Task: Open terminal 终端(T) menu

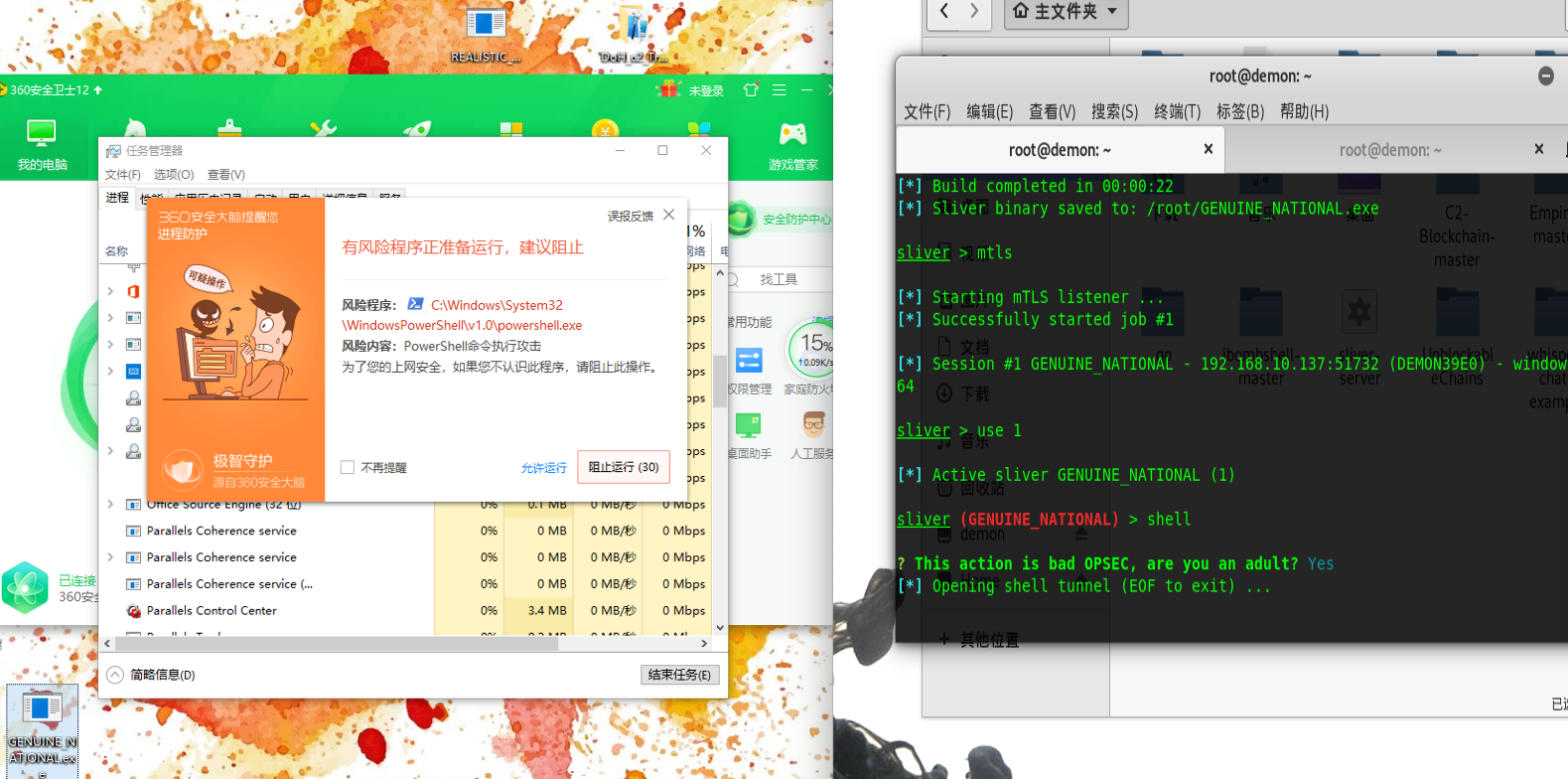Action: (x=1177, y=111)
